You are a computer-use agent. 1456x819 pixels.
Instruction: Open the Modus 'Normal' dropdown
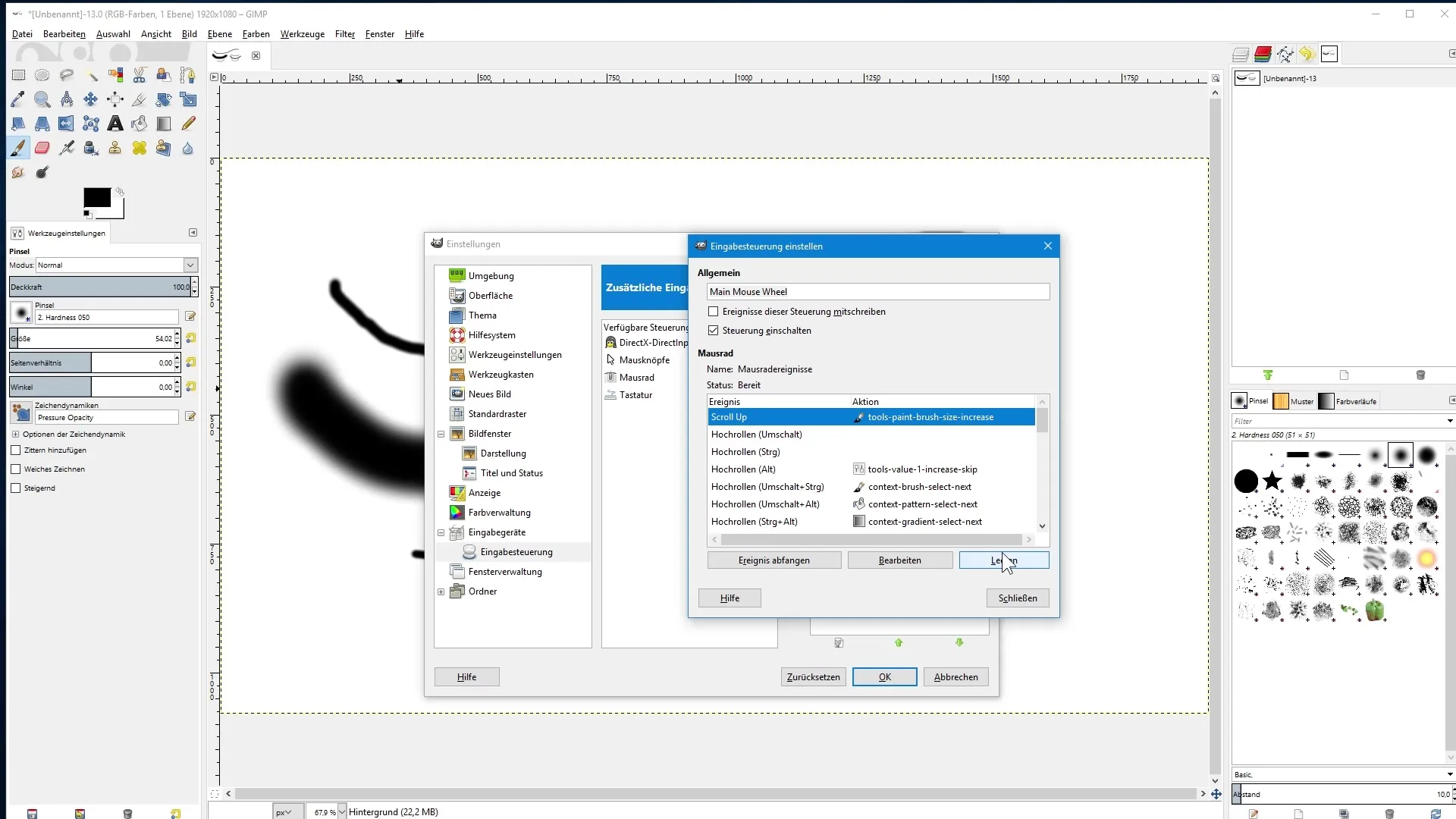(x=117, y=265)
